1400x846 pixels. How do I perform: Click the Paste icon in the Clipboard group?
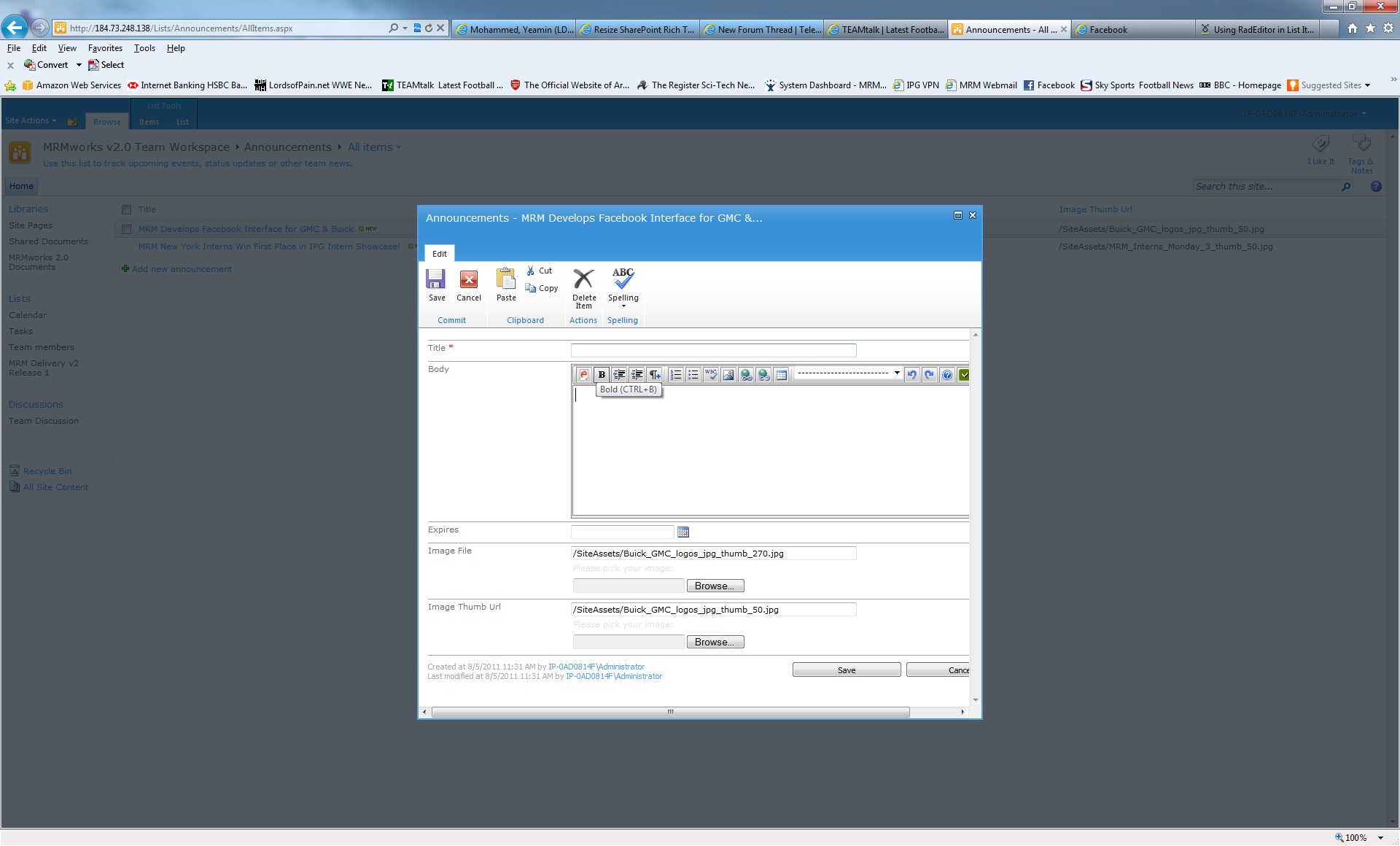click(506, 284)
